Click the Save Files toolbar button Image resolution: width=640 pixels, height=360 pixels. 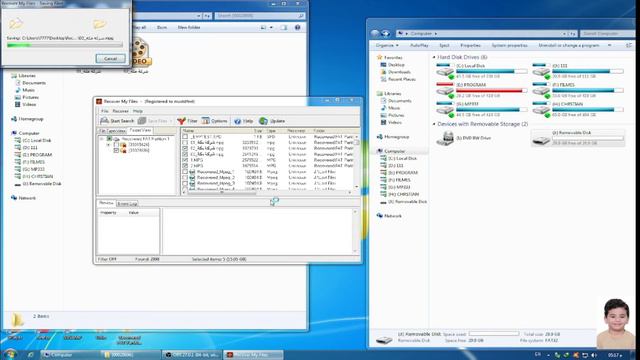point(153,121)
